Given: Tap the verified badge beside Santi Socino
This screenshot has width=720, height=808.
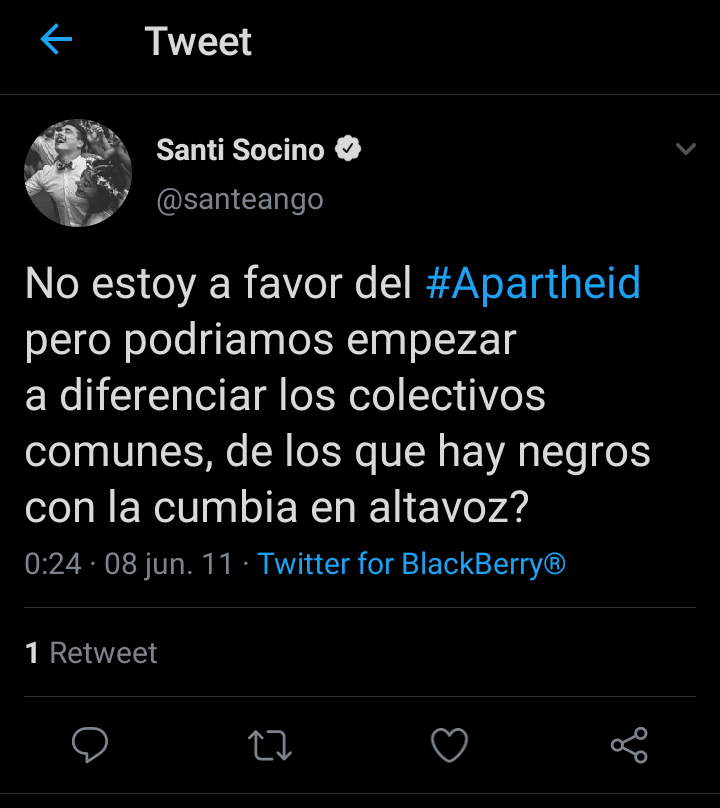Looking at the screenshot, I should coord(347,150).
